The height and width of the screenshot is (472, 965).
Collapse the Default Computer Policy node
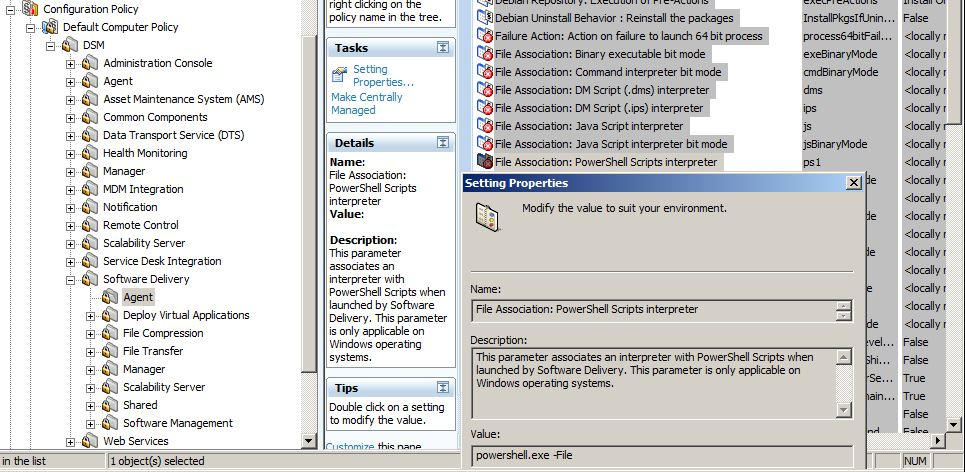pyautogui.click(x=30, y=28)
